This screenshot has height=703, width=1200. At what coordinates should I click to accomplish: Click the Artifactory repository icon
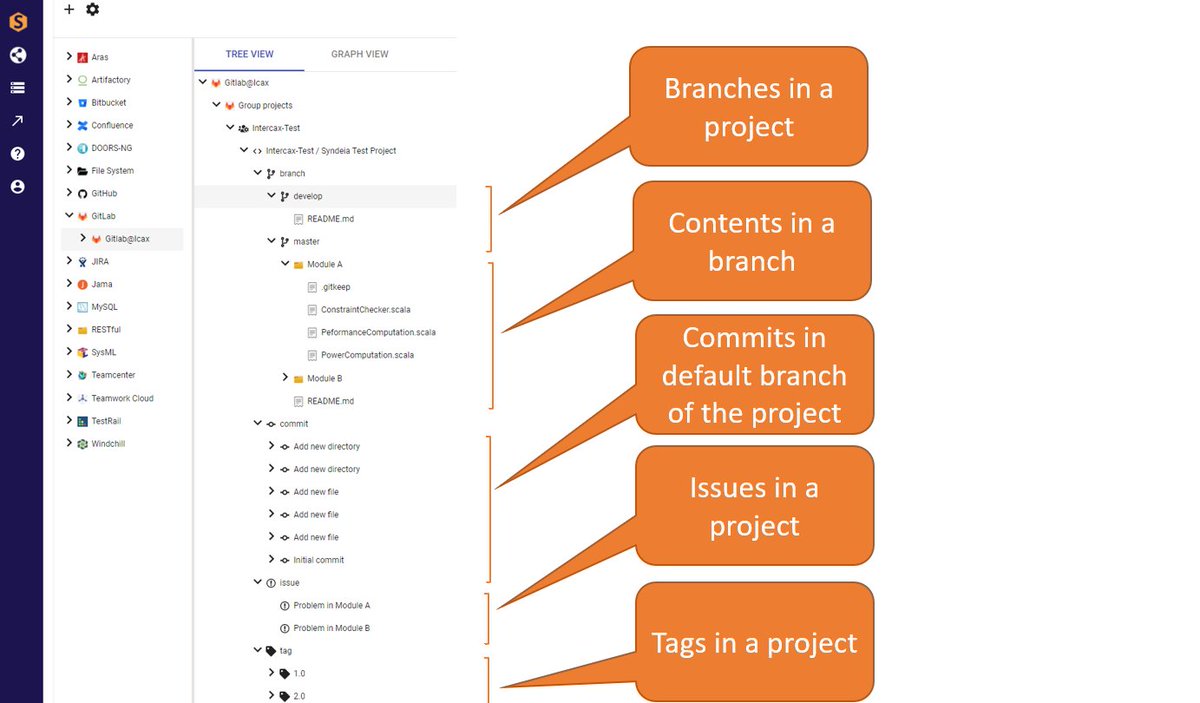click(83, 80)
